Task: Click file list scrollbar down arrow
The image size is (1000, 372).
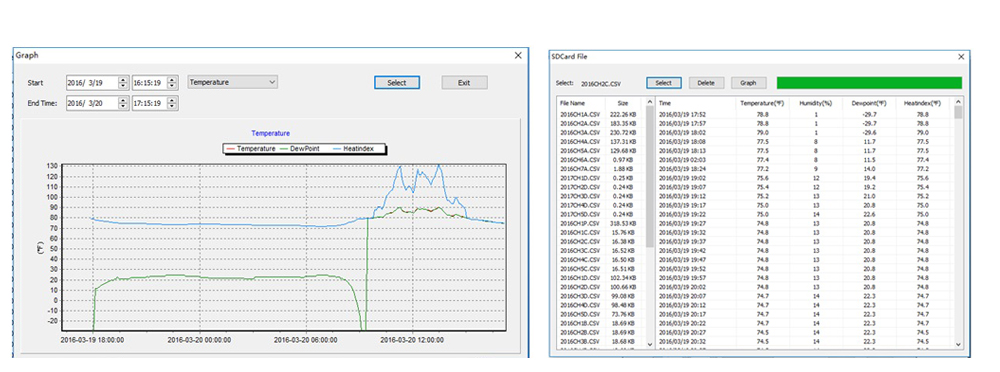Action: (650, 344)
